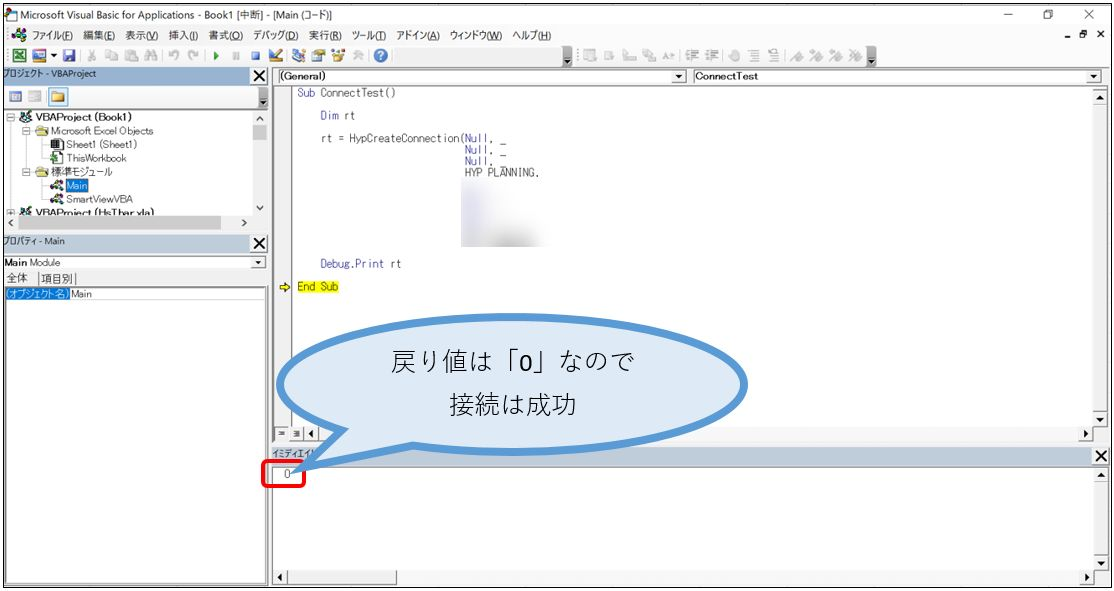Open the デバッグ(D) menu
Viewport: 1114px width, 591px height.
[275, 35]
